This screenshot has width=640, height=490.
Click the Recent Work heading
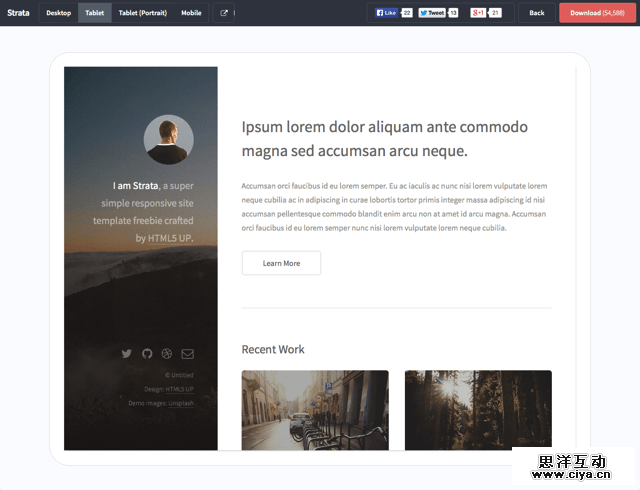tap(273, 350)
